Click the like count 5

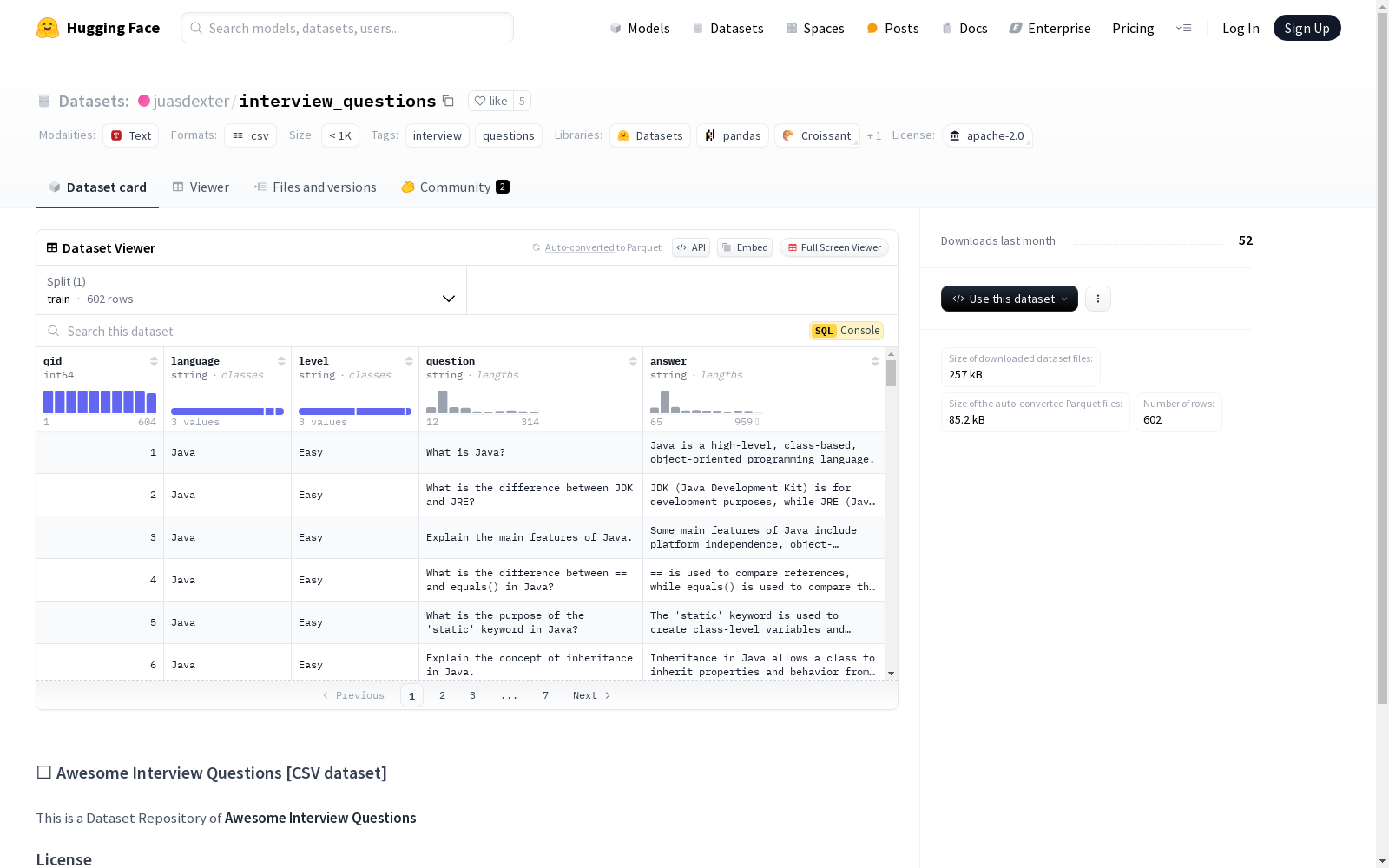pyautogui.click(x=522, y=101)
